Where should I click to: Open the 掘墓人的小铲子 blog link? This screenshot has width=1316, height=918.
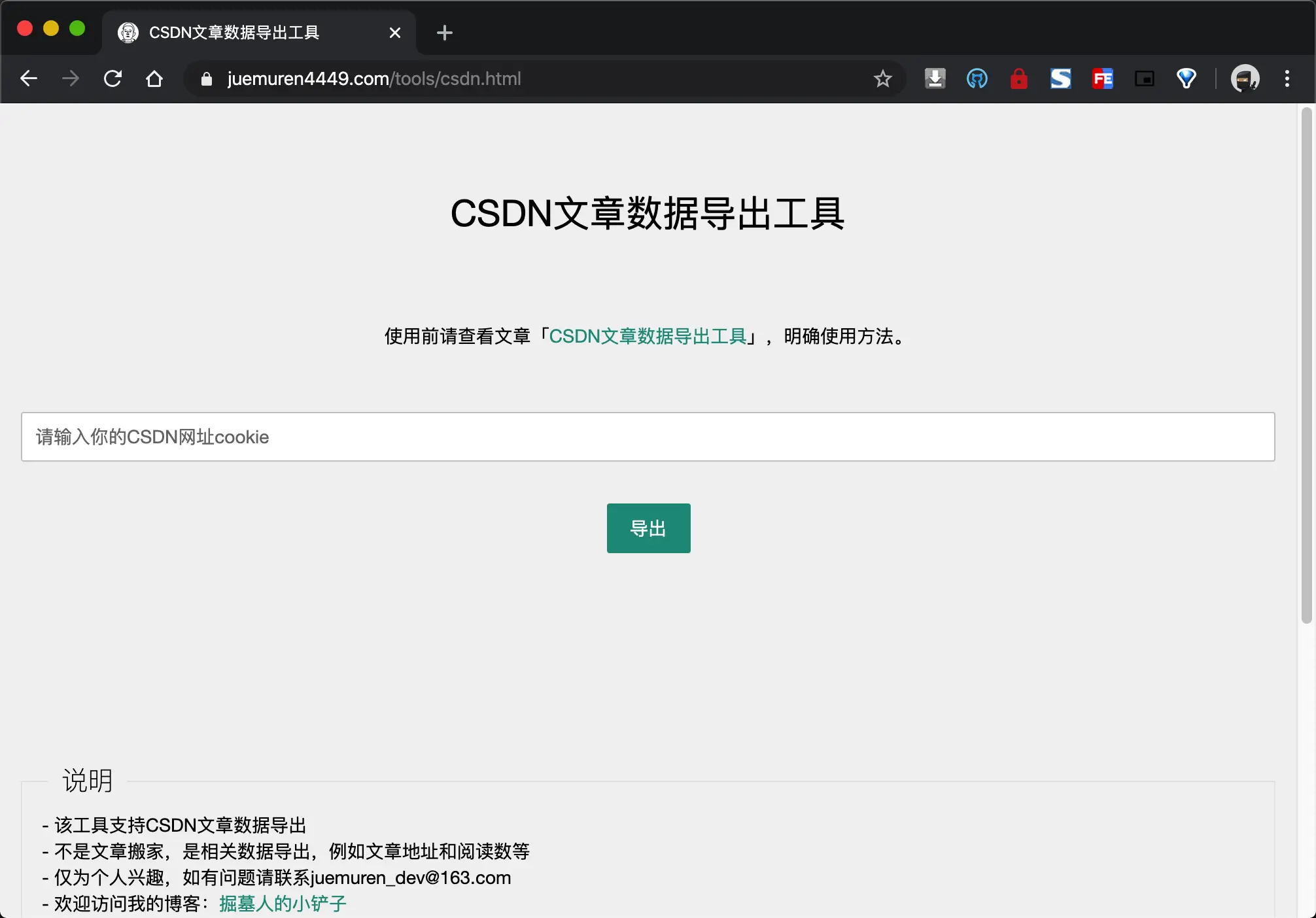click(281, 904)
